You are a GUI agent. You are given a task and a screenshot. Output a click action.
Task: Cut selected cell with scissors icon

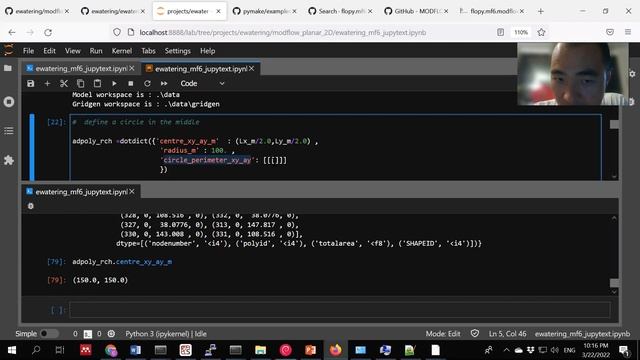click(x=64, y=83)
